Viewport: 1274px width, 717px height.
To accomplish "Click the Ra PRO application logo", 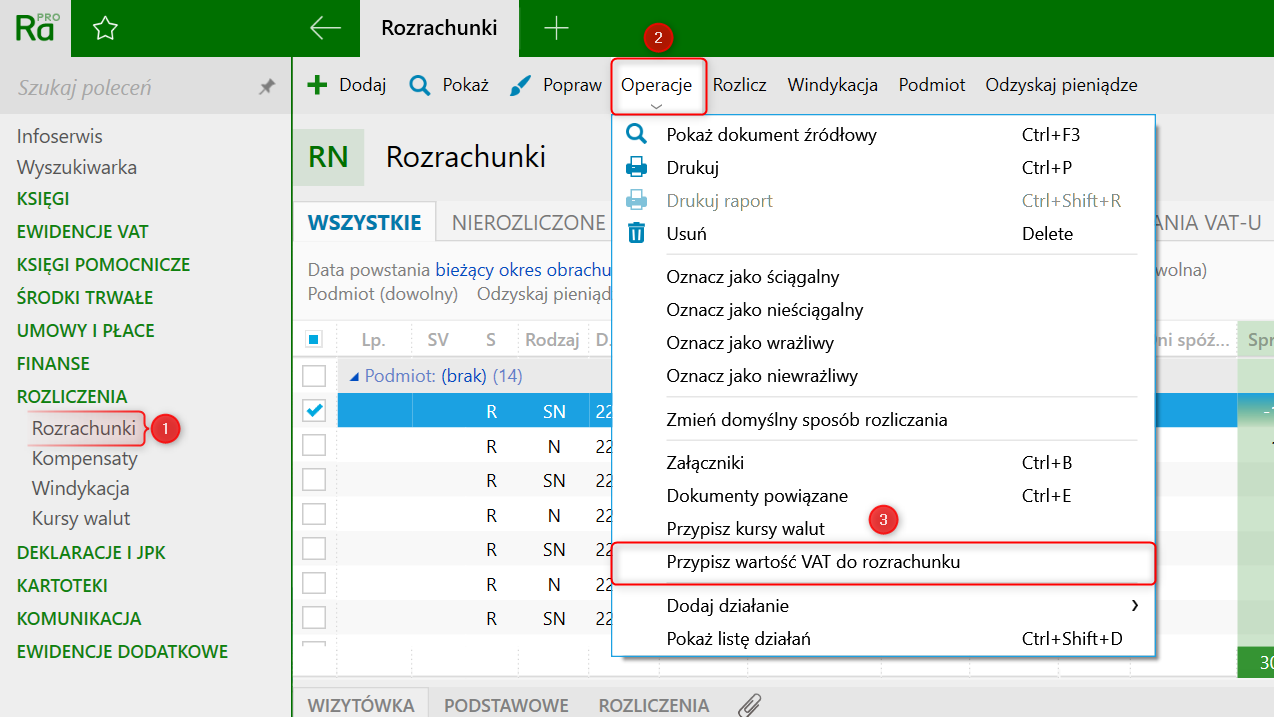I will pos(35,28).
